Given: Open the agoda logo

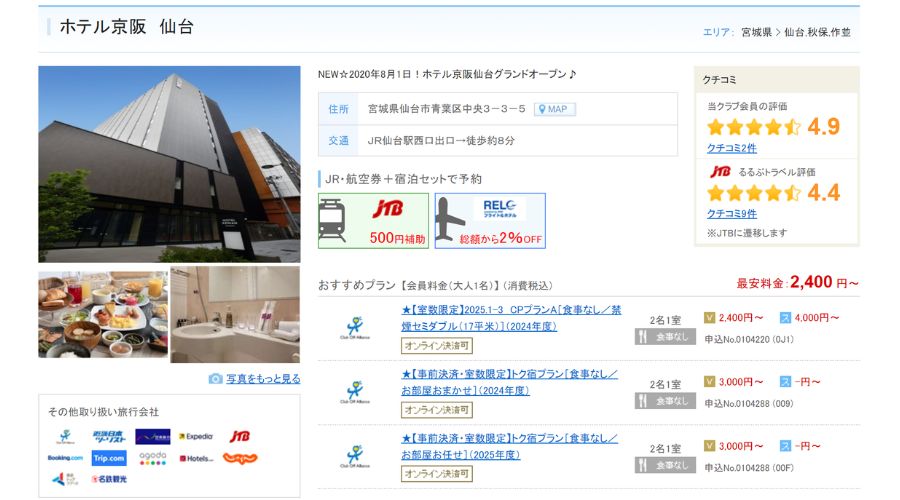Looking at the screenshot, I should click(x=153, y=458).
